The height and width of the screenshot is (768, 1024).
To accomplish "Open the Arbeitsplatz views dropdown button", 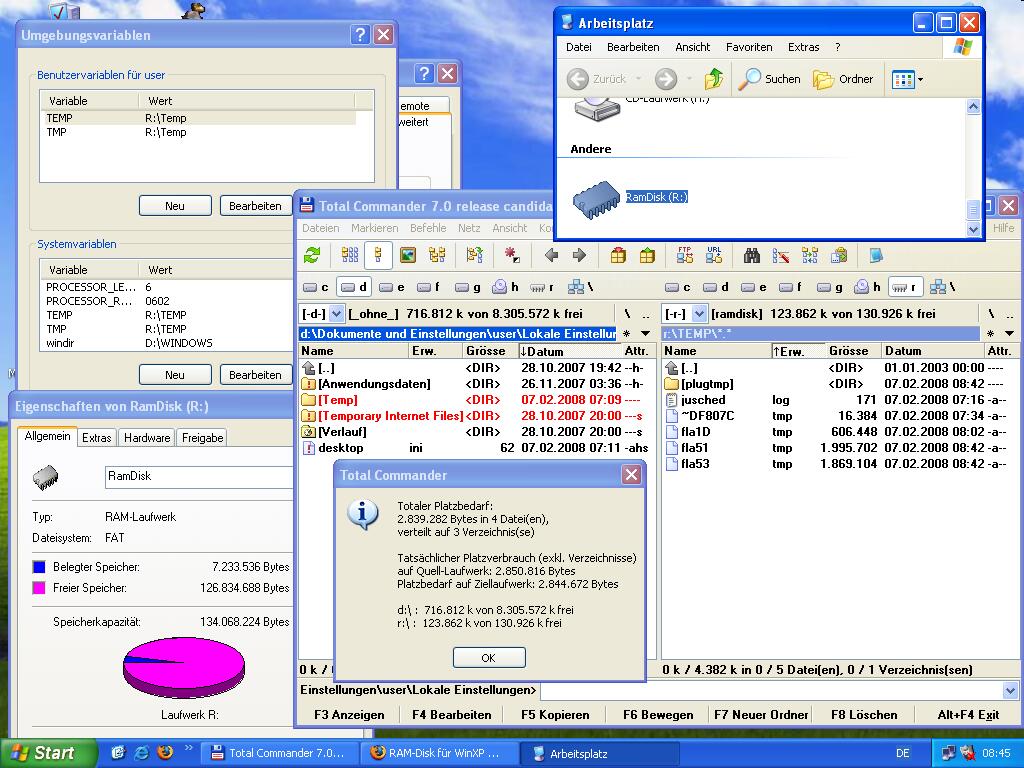I will (907, 80).
